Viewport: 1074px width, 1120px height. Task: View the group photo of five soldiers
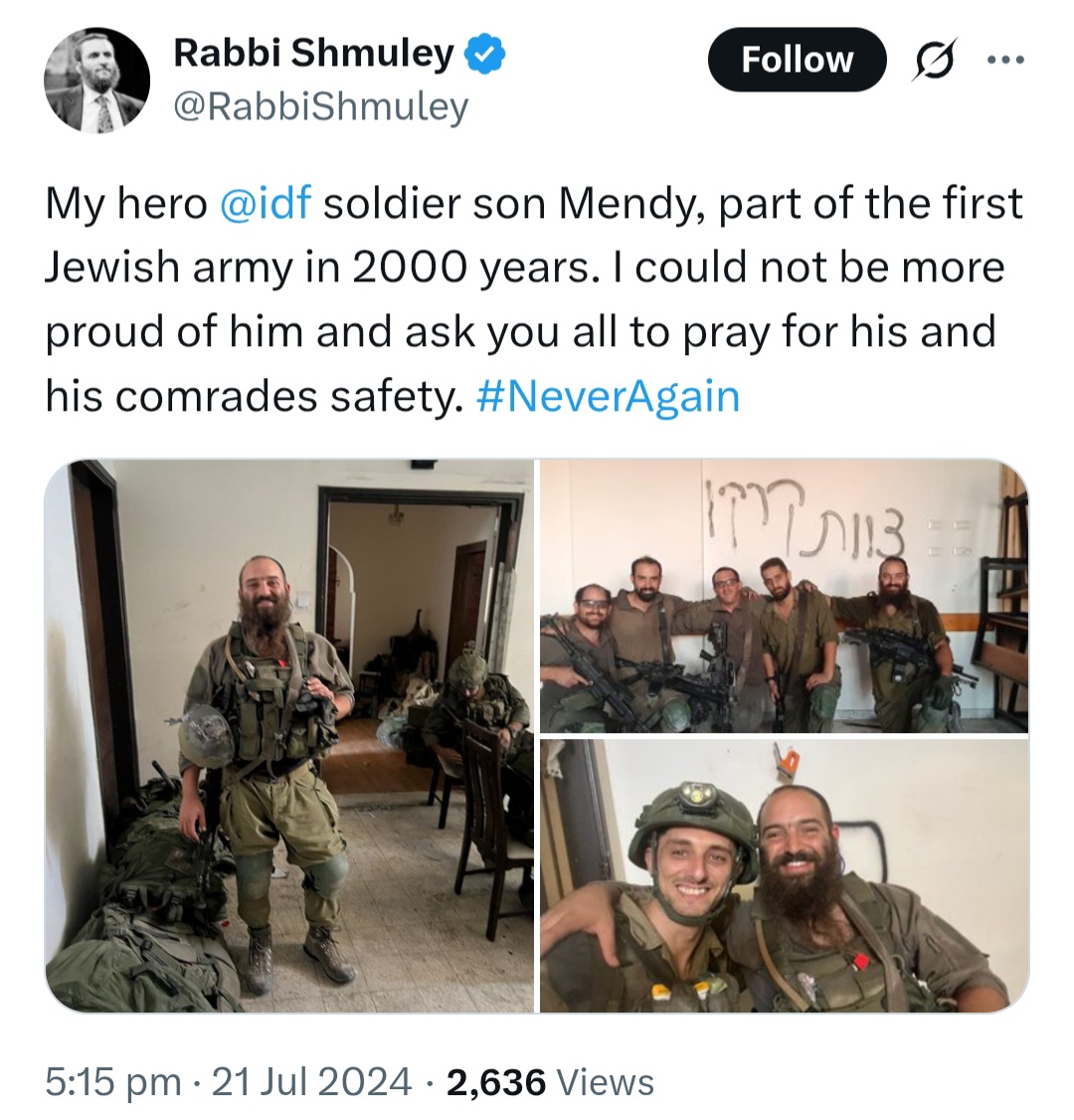pyautogui.click(x=784, y=596)
